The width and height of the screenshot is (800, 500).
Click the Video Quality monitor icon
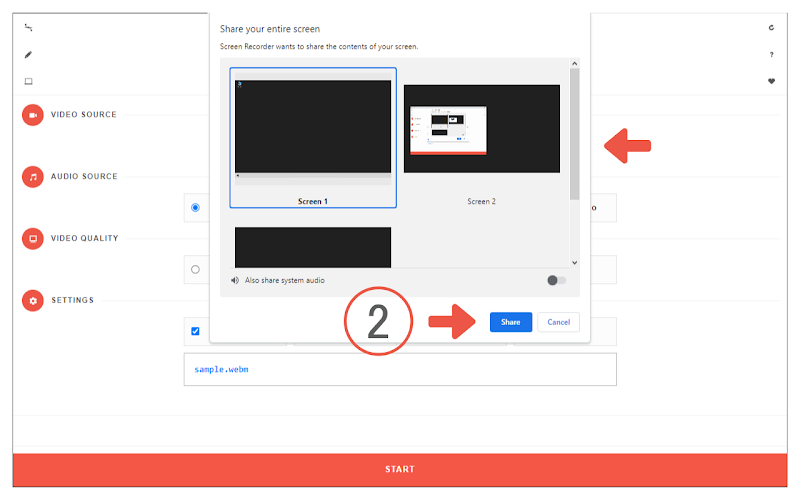coord(33,238)
